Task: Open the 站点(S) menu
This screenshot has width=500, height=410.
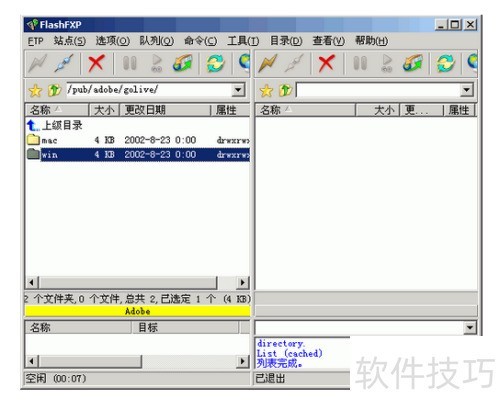Action: [70, 41]
